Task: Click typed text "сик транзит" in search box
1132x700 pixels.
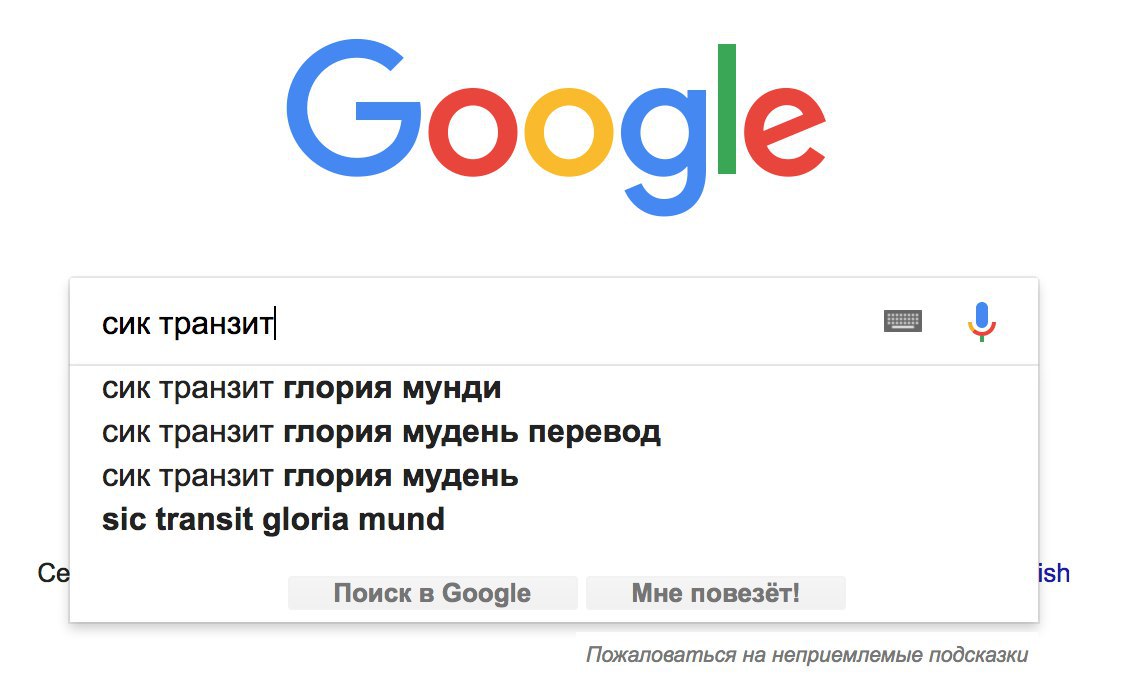Action: click(187, 324)
